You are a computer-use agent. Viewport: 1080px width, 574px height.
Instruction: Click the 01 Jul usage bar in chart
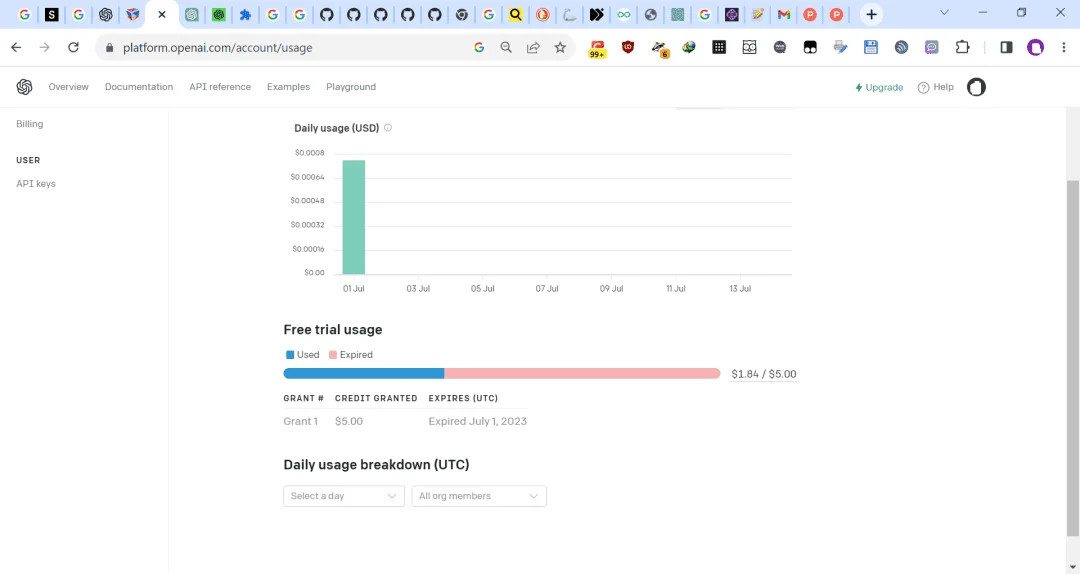click(x=354, y=217)
